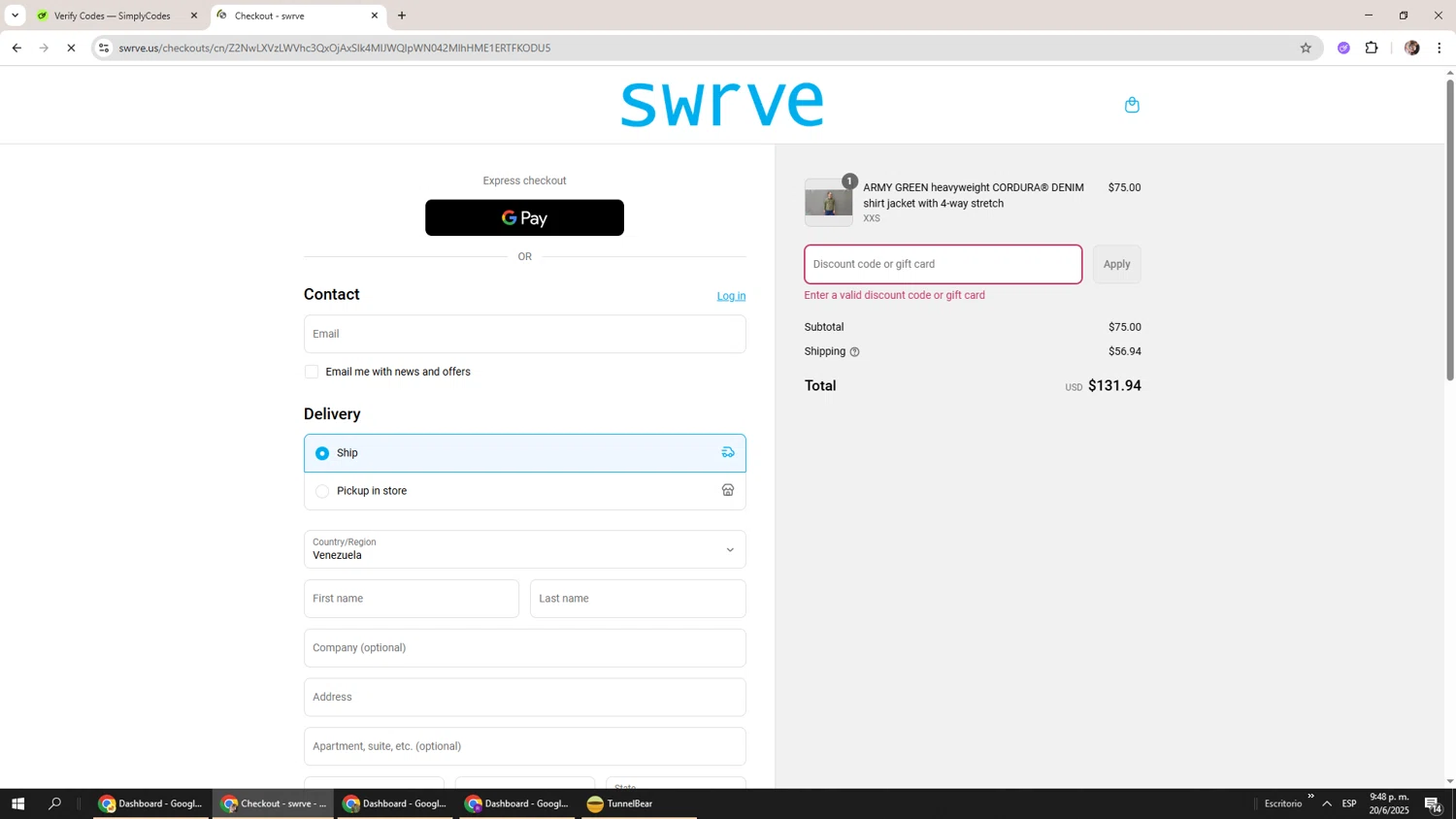Open the shopping bag cart icon
The image size is (1456, 819).
[x=1132, y=105]
